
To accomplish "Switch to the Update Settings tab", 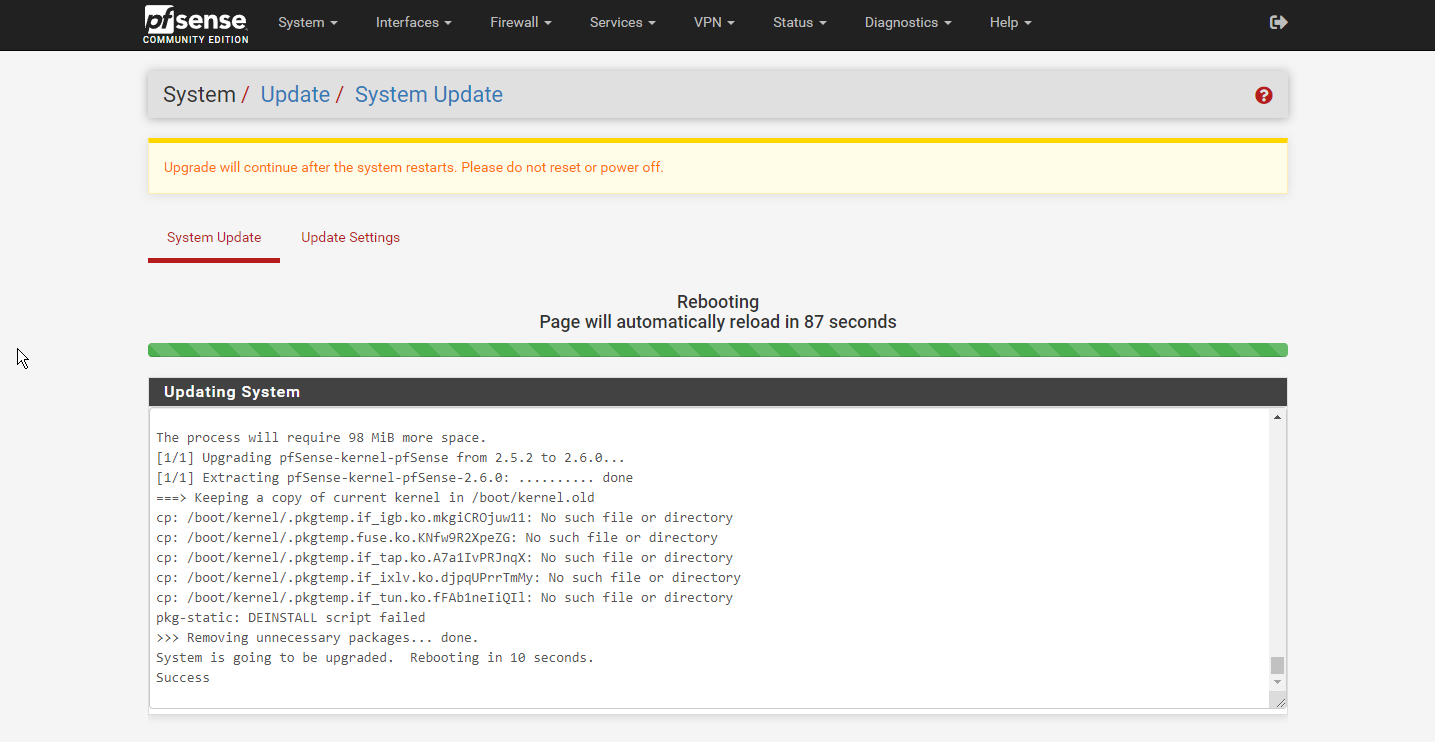I will pyautogui.click(x=350, y=237).
